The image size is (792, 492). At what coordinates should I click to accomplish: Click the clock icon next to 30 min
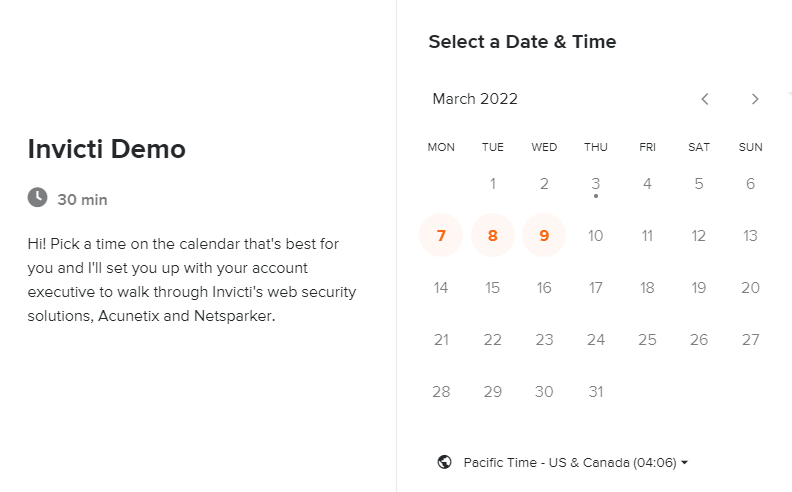click(x=37, y=197)
